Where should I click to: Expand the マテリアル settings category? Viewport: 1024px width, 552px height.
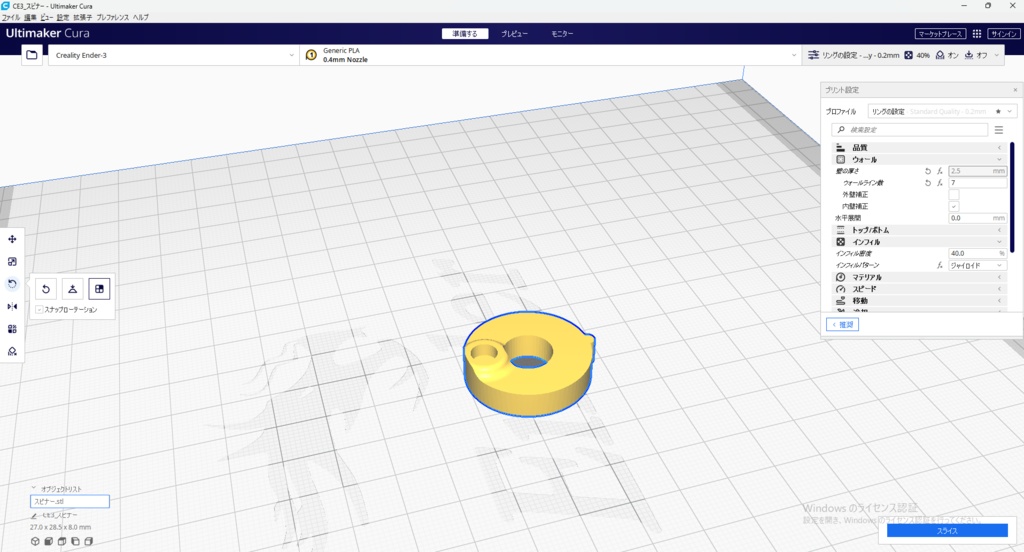click(x=920, y=277)
